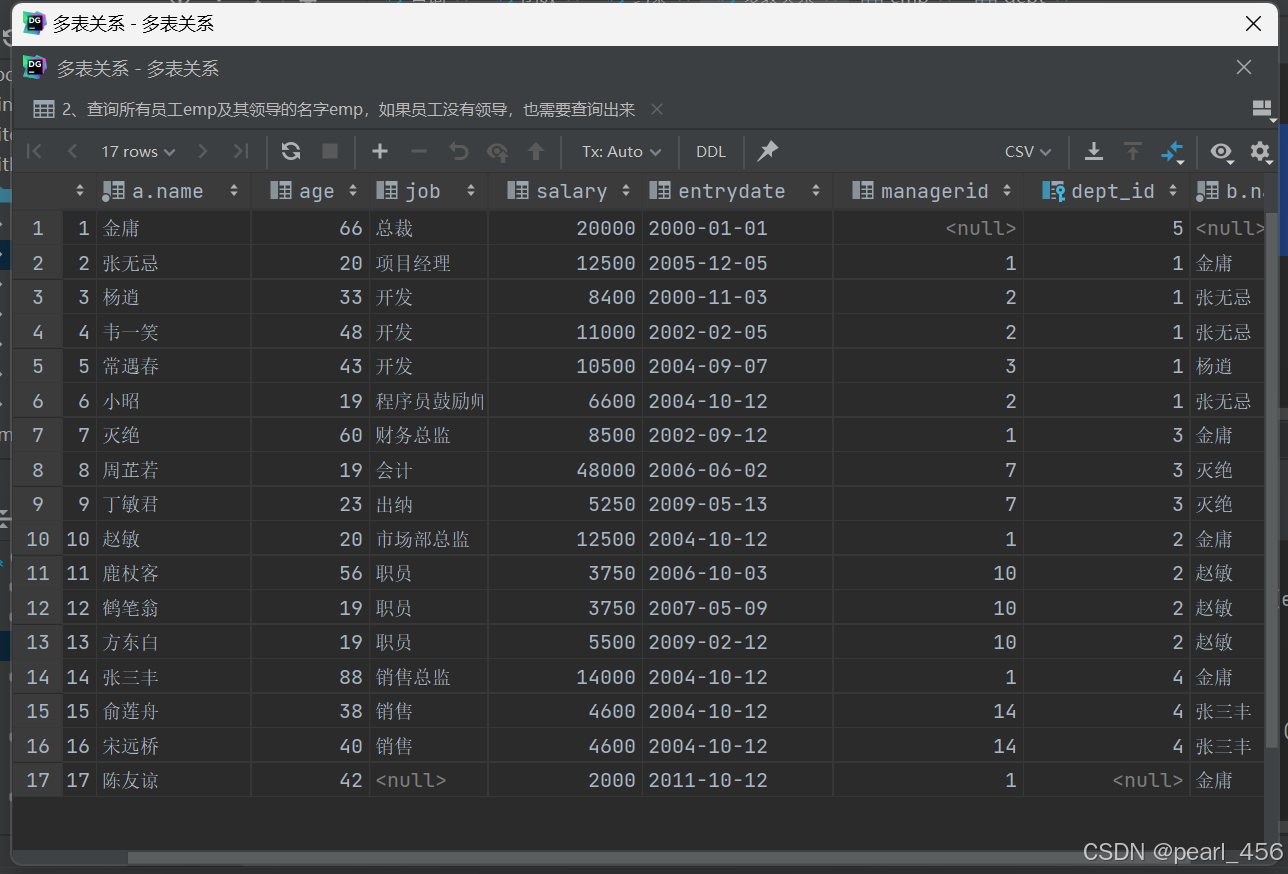Click the DDL button
This screenshot has width=1288, height=874.
pos(711,152)
